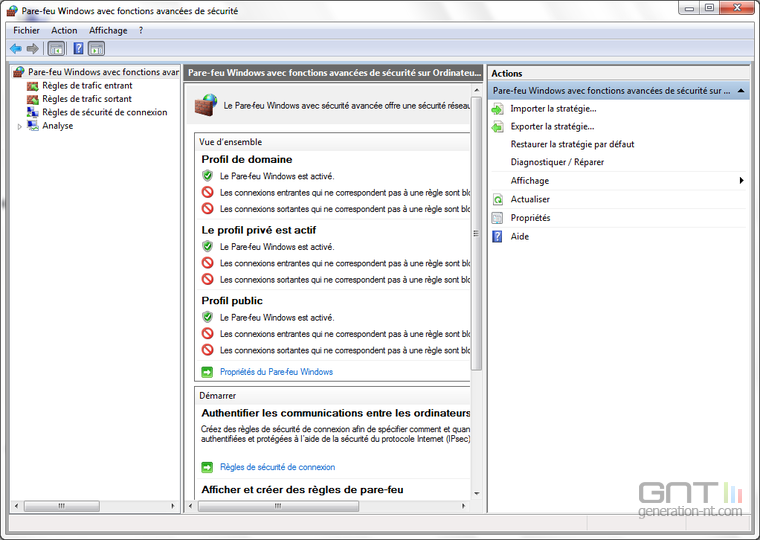Select Exporter la stratégie... action
The height and width of the screenshot is (540, 760).
click(x=552, y=127)
